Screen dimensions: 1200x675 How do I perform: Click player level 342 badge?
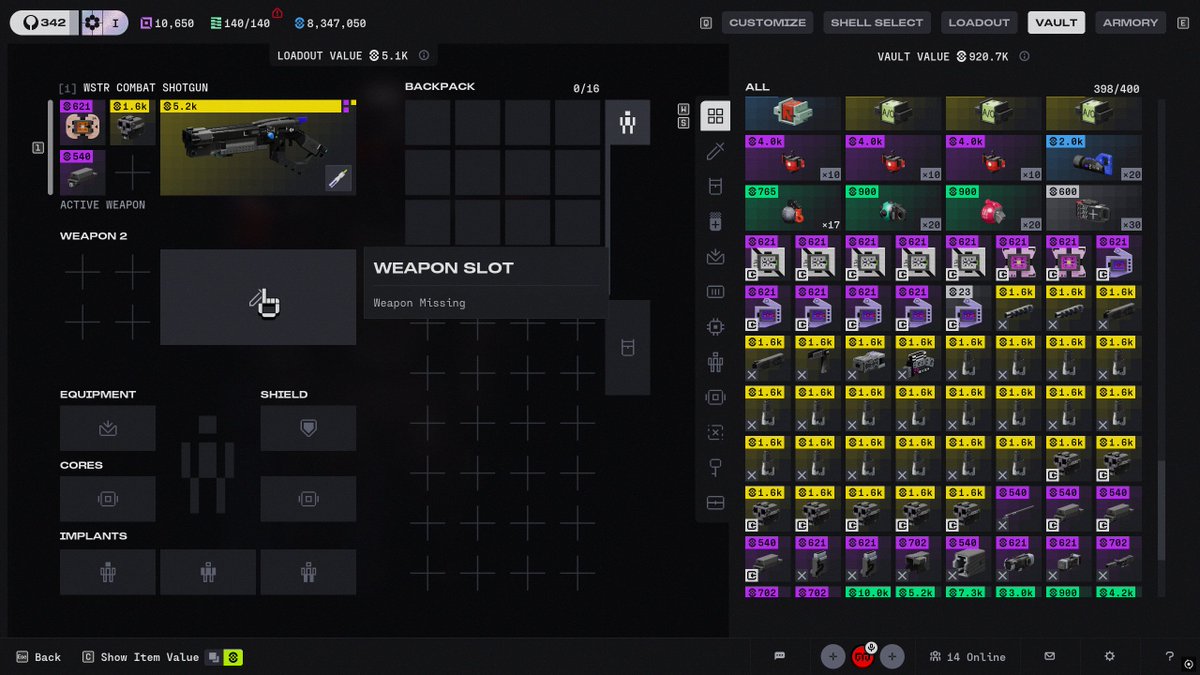[x=44, y=22]
